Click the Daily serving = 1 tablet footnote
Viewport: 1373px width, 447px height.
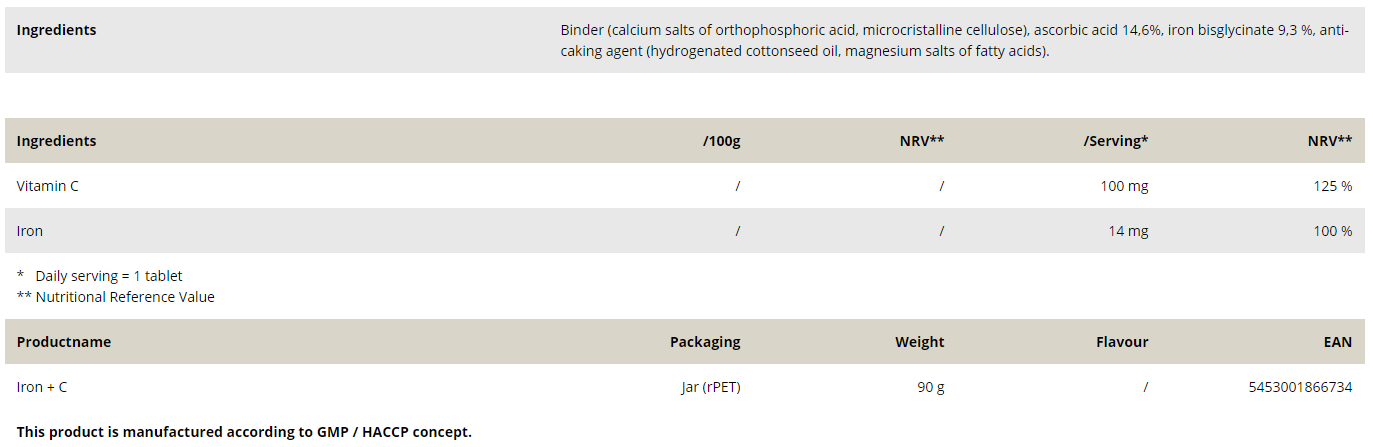pyautogui.click(x=100, y=276)
